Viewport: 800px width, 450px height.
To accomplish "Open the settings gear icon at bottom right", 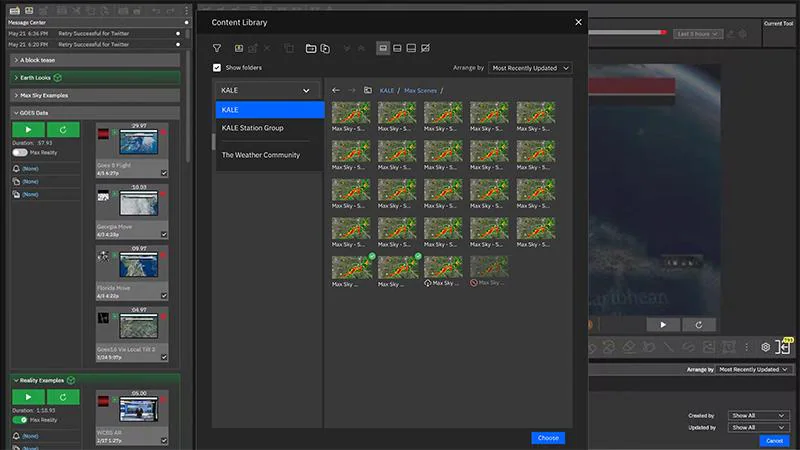I will click(765, 347).
